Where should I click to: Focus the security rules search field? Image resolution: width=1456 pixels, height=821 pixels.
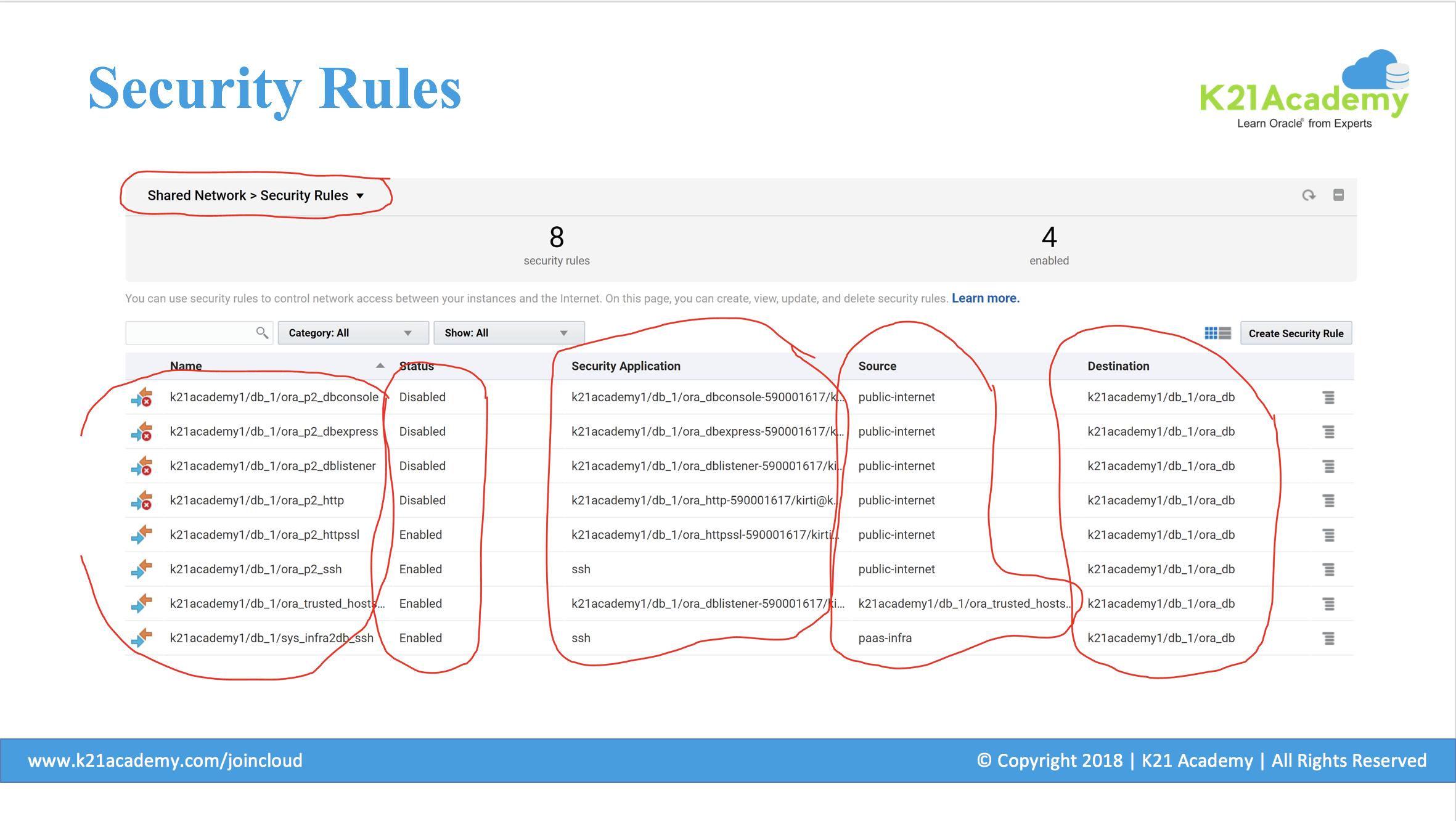pos(190,333)
